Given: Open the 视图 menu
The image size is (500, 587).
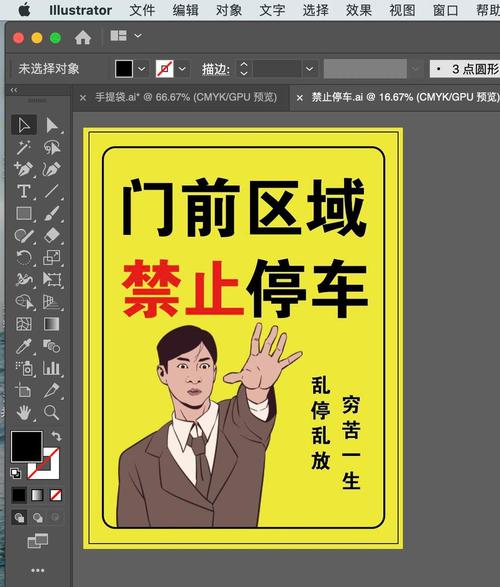Looking at the screenshot, I should pyautogui.click(x=402, y=10).
